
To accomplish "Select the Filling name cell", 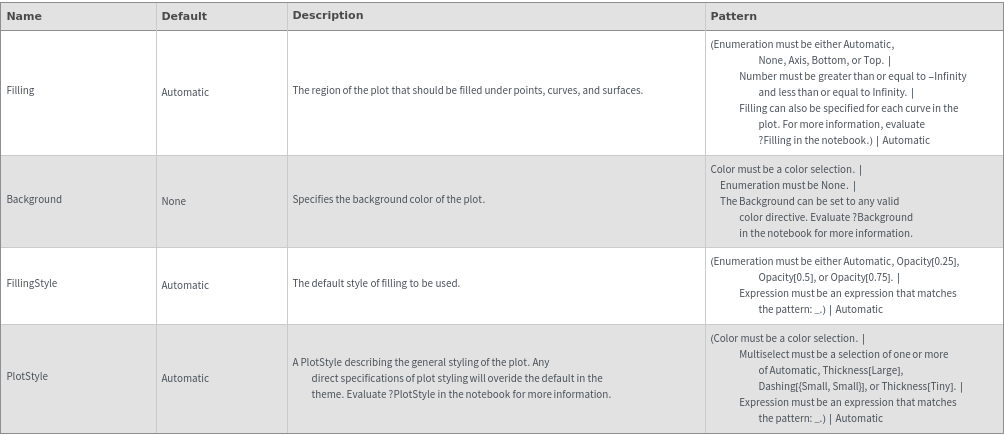I will [x=20, y=90].
